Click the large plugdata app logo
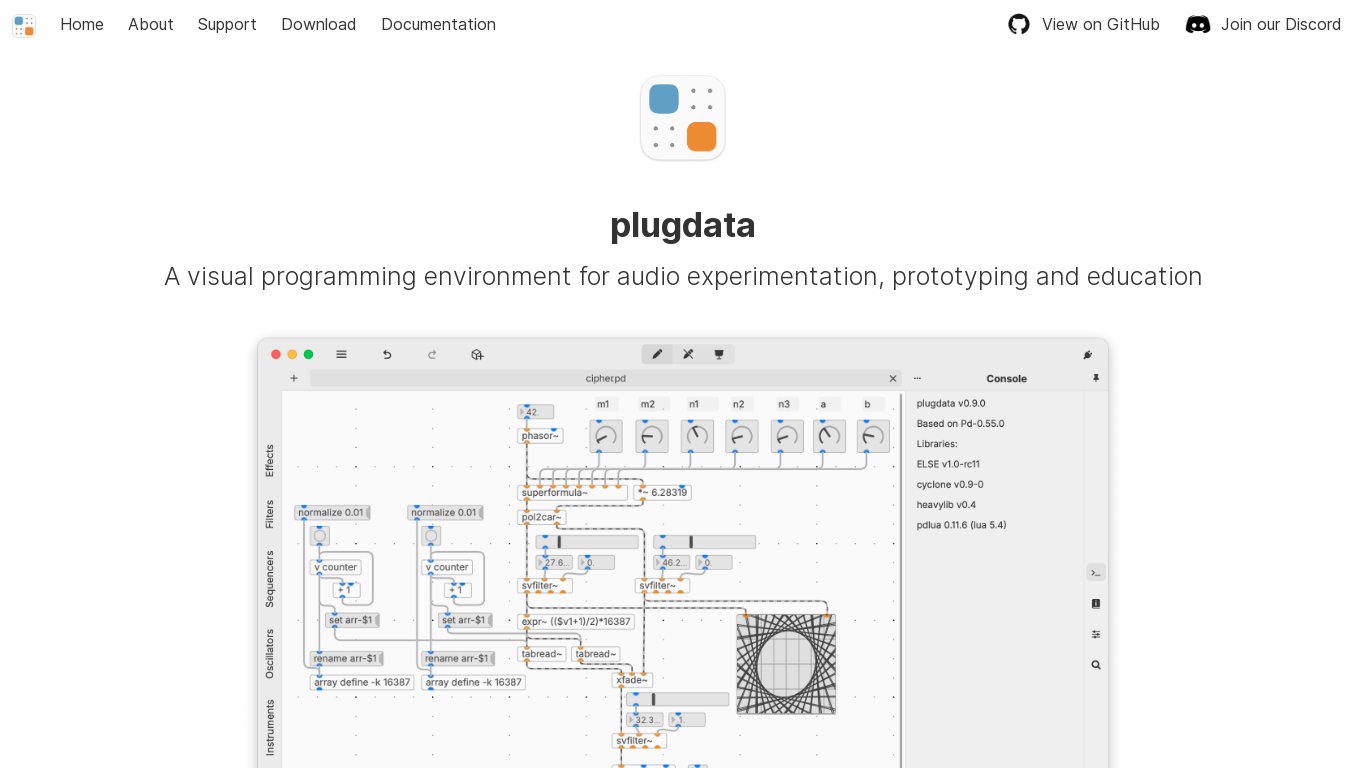This screenshot has height=768, width=1366. pos(683,118)
